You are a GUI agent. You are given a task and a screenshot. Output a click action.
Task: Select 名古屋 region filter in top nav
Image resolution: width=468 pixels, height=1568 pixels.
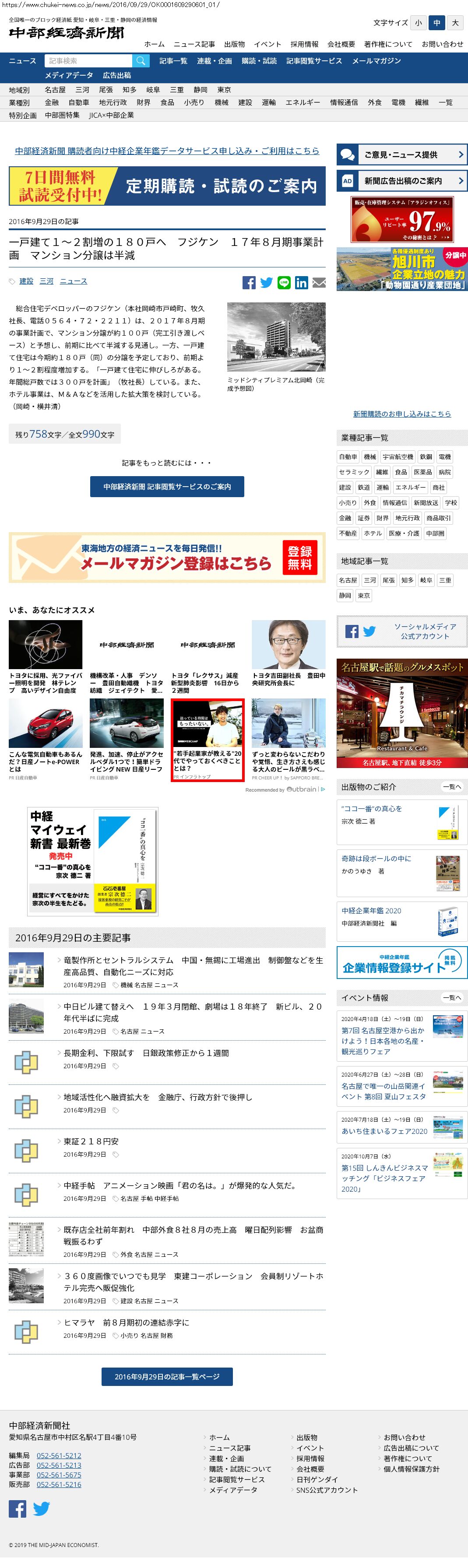[55, 89]
